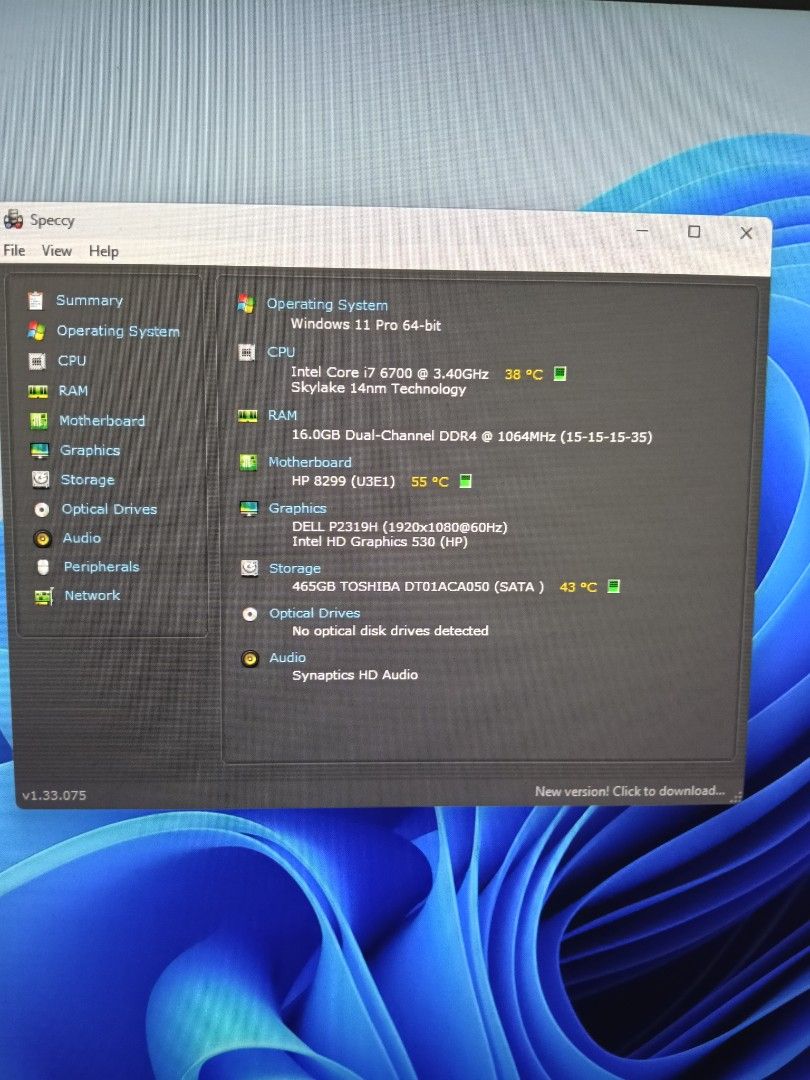Viewport: 810px width, 1080px height.
Task: Select Motherboard in the sidebar
Action: coord(102,420)
